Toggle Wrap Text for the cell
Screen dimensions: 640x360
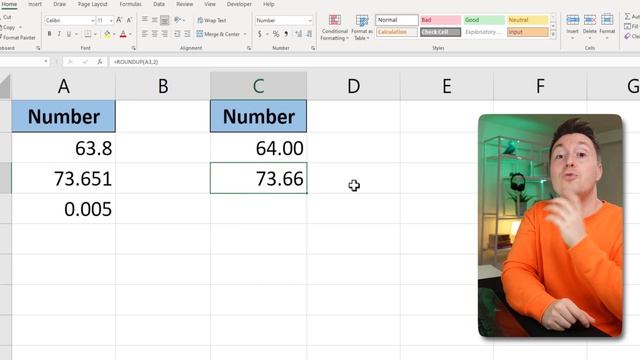212,20
